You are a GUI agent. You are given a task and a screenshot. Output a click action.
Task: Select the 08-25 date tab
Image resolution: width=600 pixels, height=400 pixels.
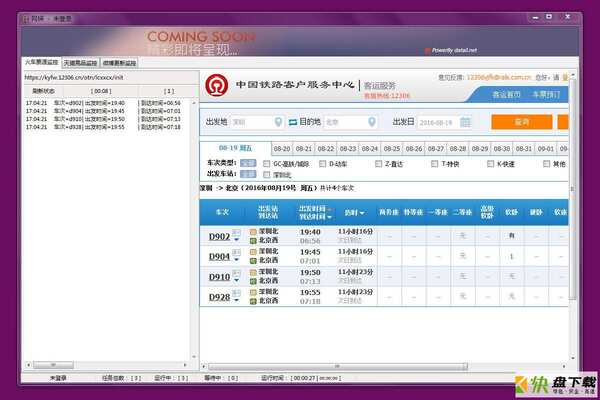pyautogui.click(x=392, y=149)
